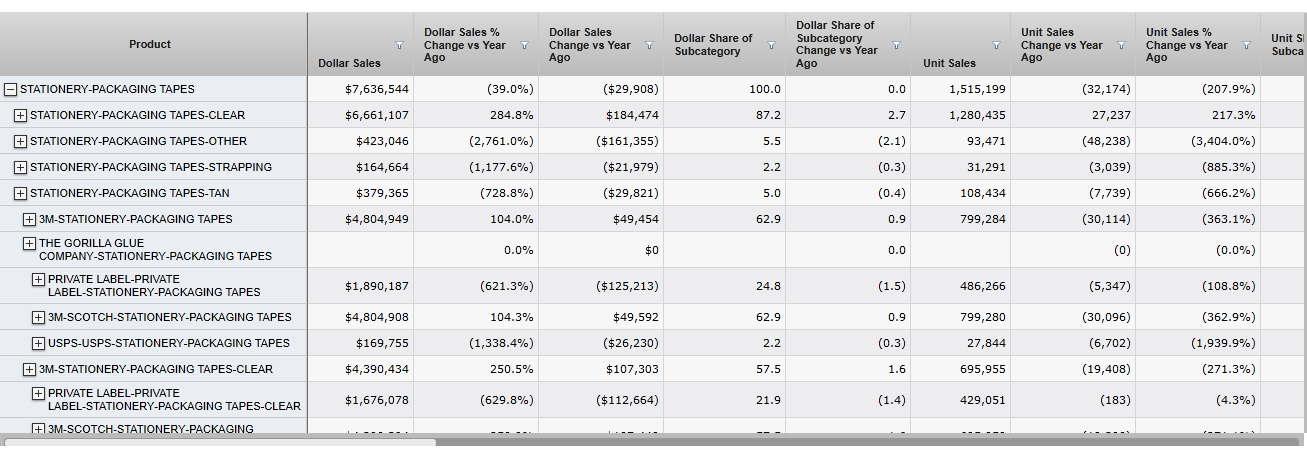Filter the Dollar Share of Subcategory column
Image resolution: width=1307 pixels, height=460 pixels.
tap(771, 46)
